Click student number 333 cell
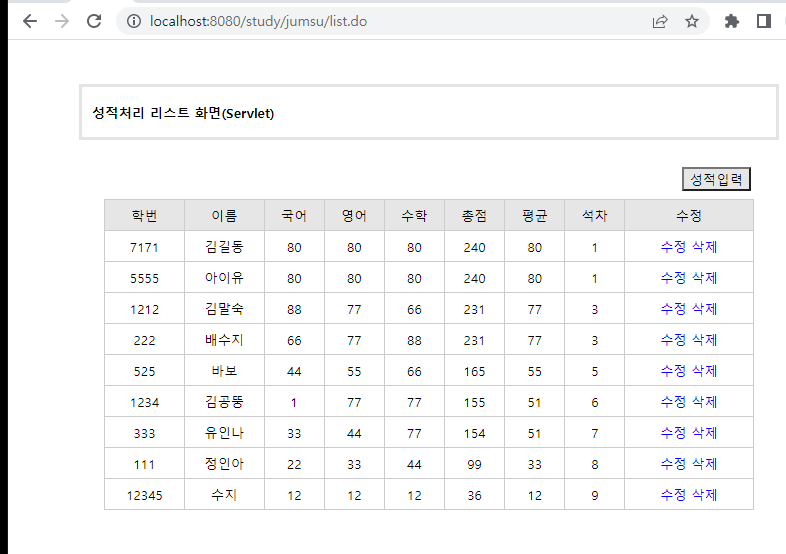The image size is (786, 554). pos(144,434)
